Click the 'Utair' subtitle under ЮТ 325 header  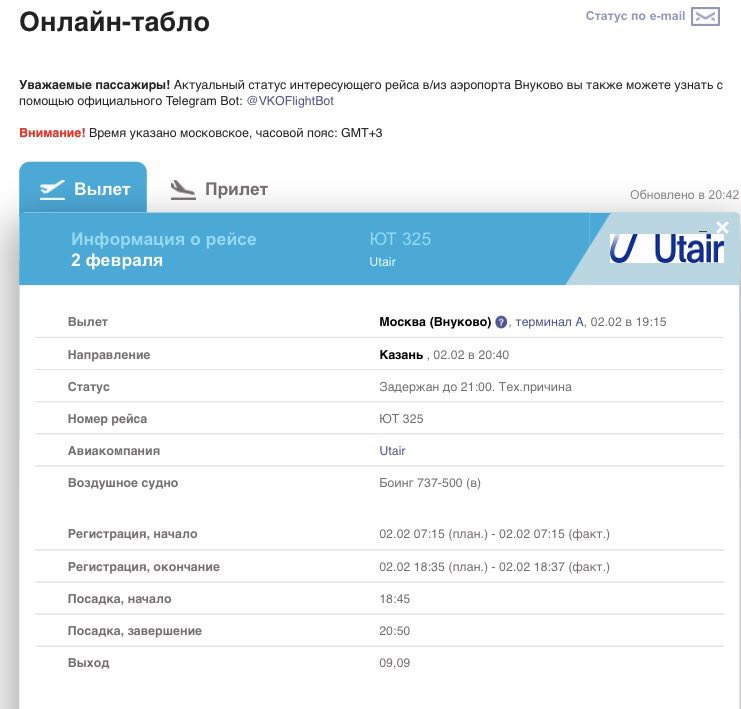coord(382,262)
